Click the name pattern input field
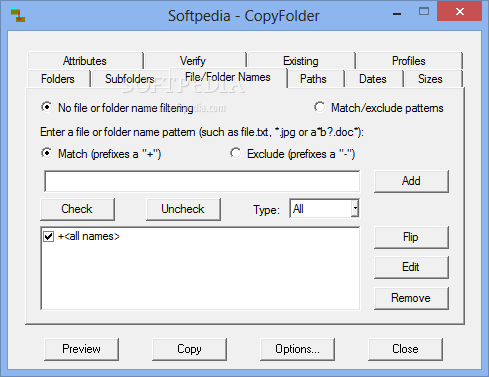 pos(202,181)
